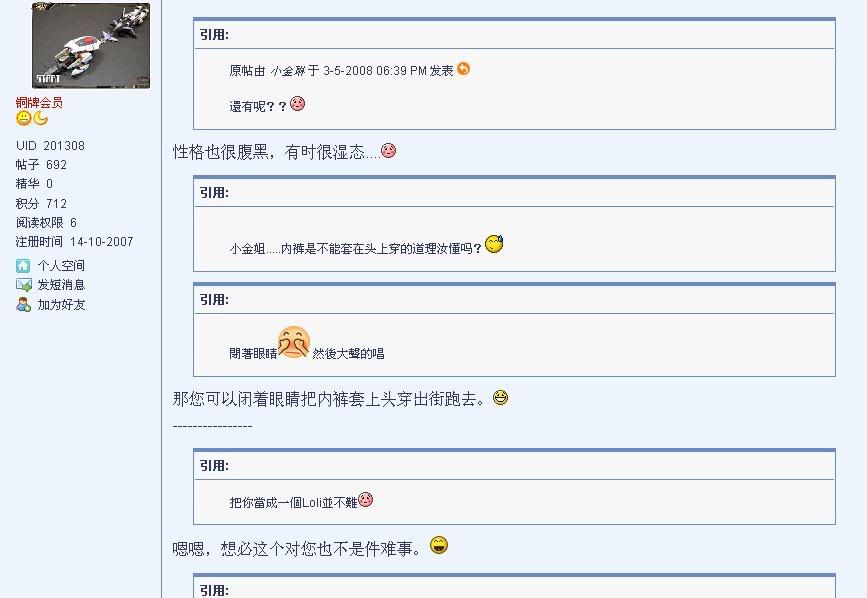Screen dimensions: 867x598
Task: Click the 小金麟 author name in the quote
Action: (x=288, y=71)
